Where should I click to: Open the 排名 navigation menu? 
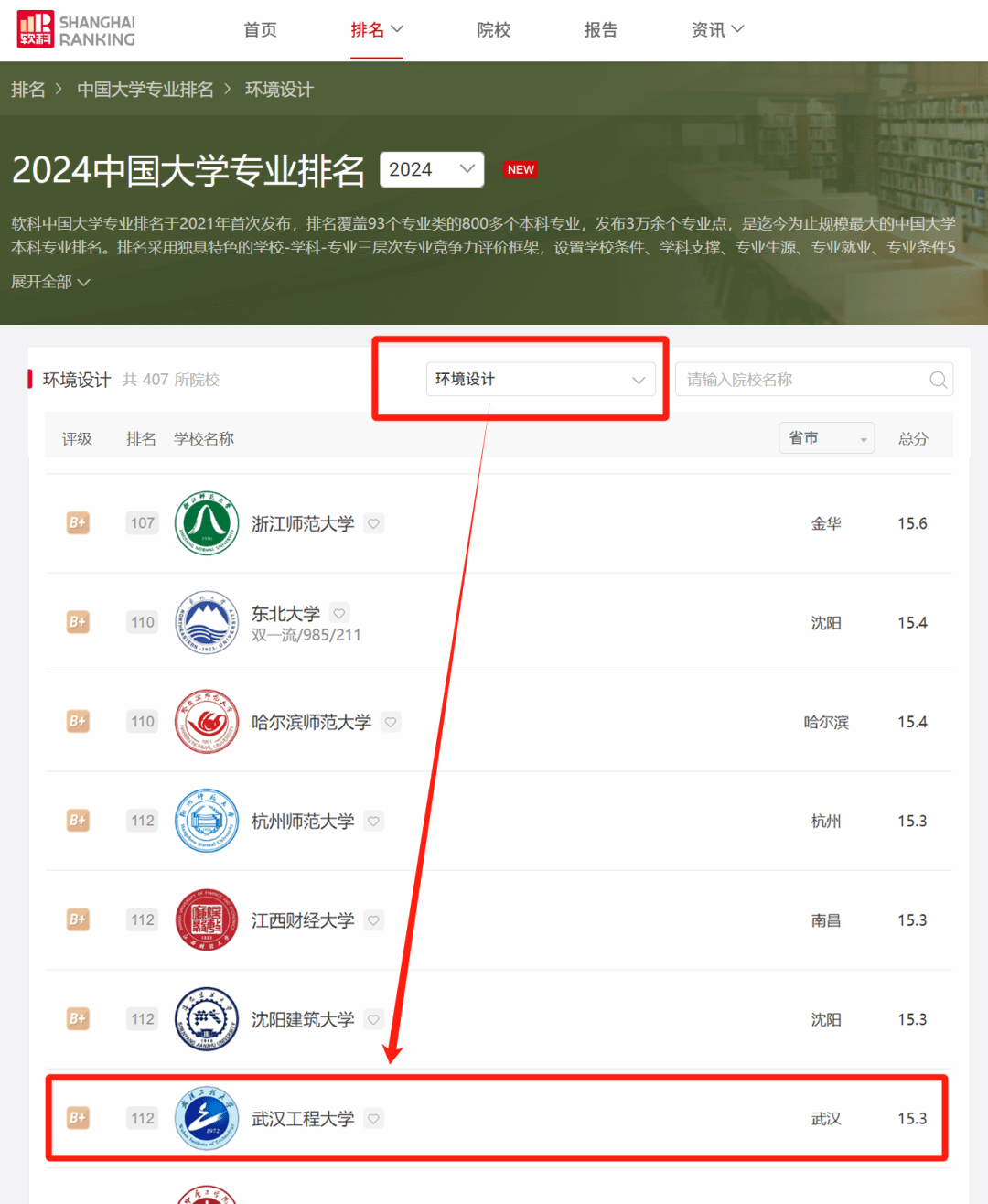(376, 30)
